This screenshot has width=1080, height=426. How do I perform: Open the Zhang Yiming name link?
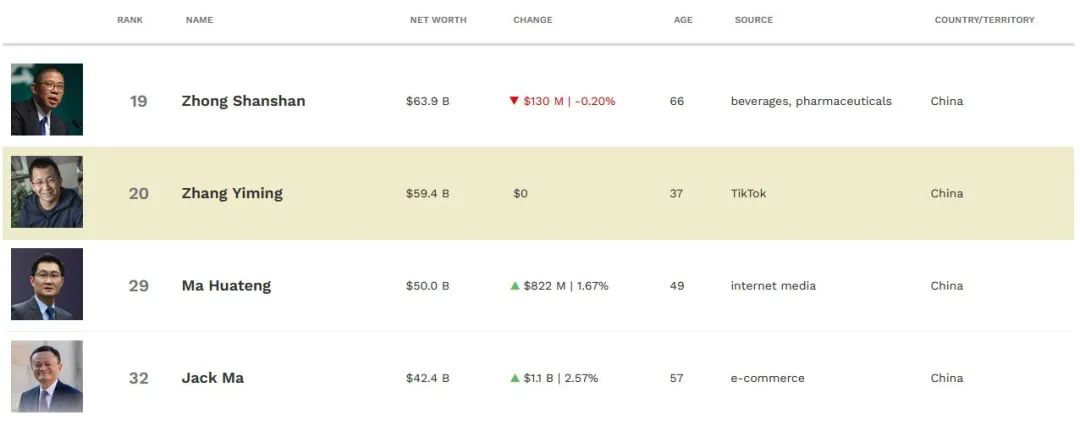232,193
